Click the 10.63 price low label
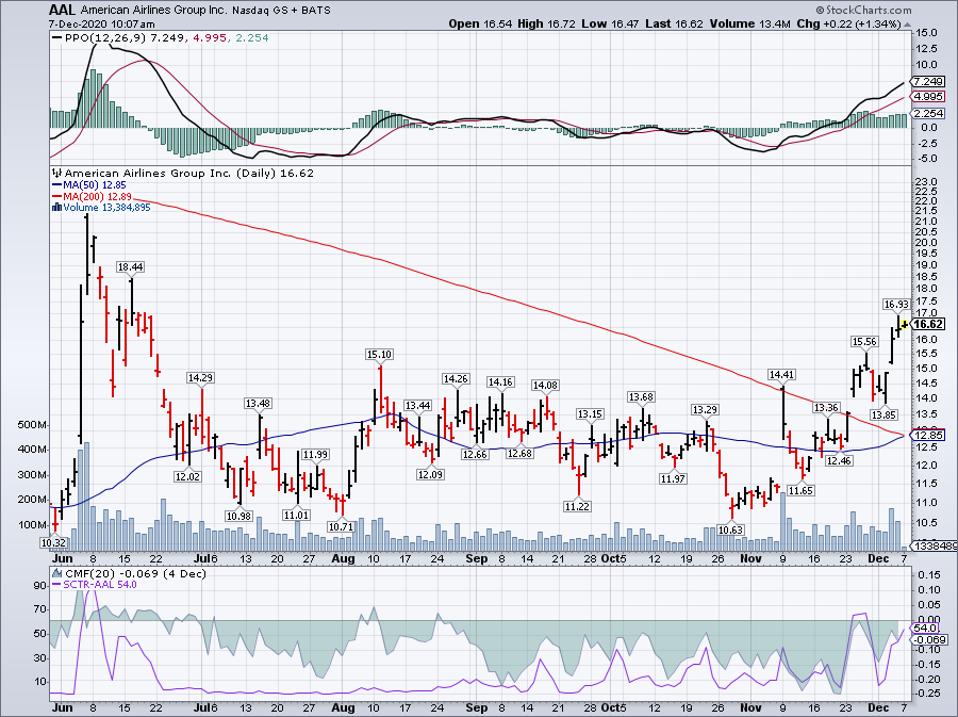The height and width of the screenshot is (717, 958). (x=730, y=530)
